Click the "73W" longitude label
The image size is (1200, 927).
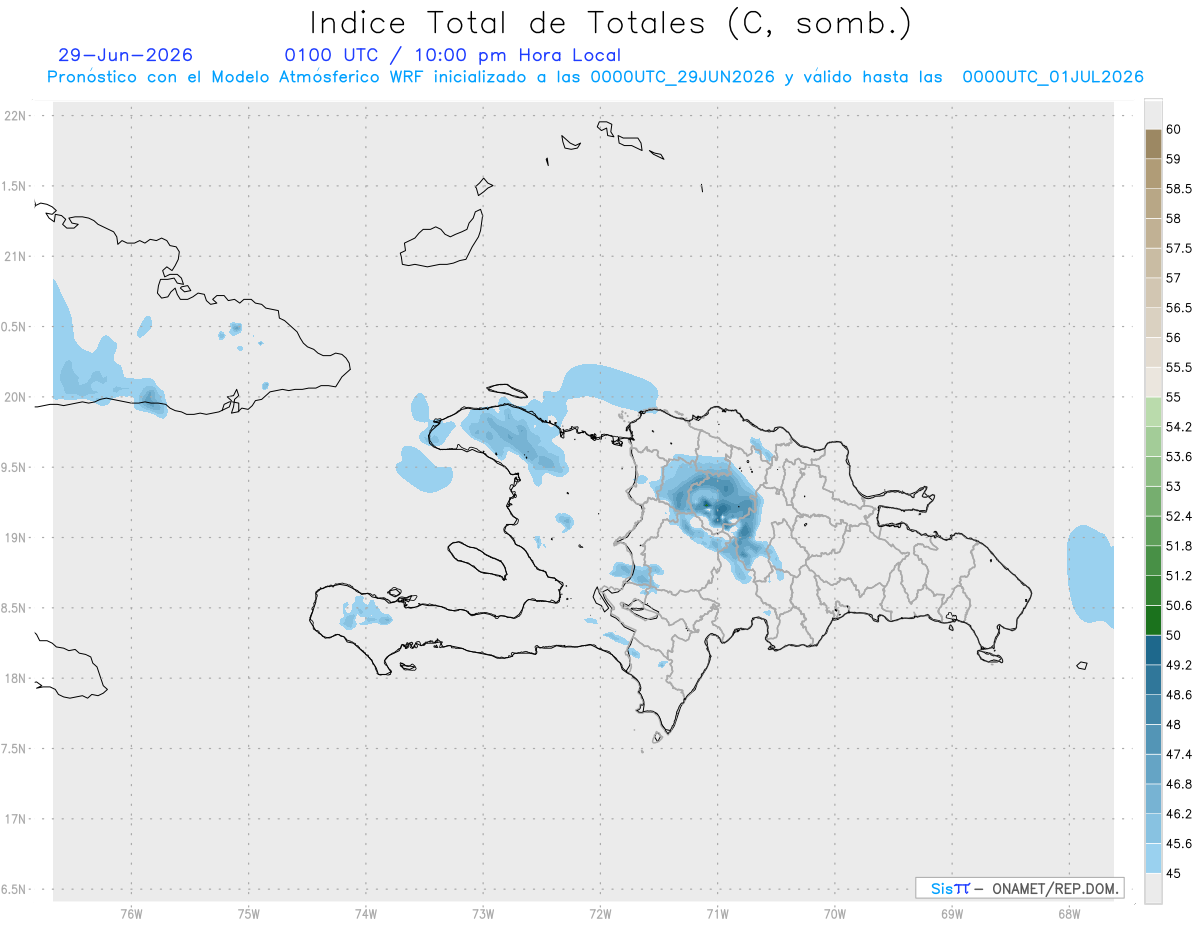pyautogui.click(x=483, y=914)
